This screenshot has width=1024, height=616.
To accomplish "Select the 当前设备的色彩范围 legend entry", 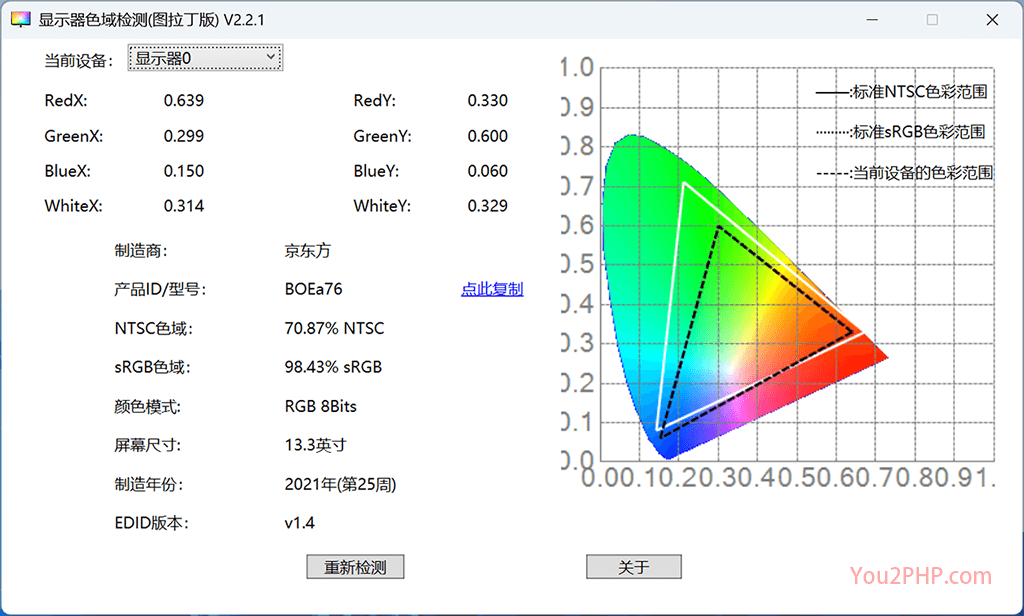I will click(904, 172).
